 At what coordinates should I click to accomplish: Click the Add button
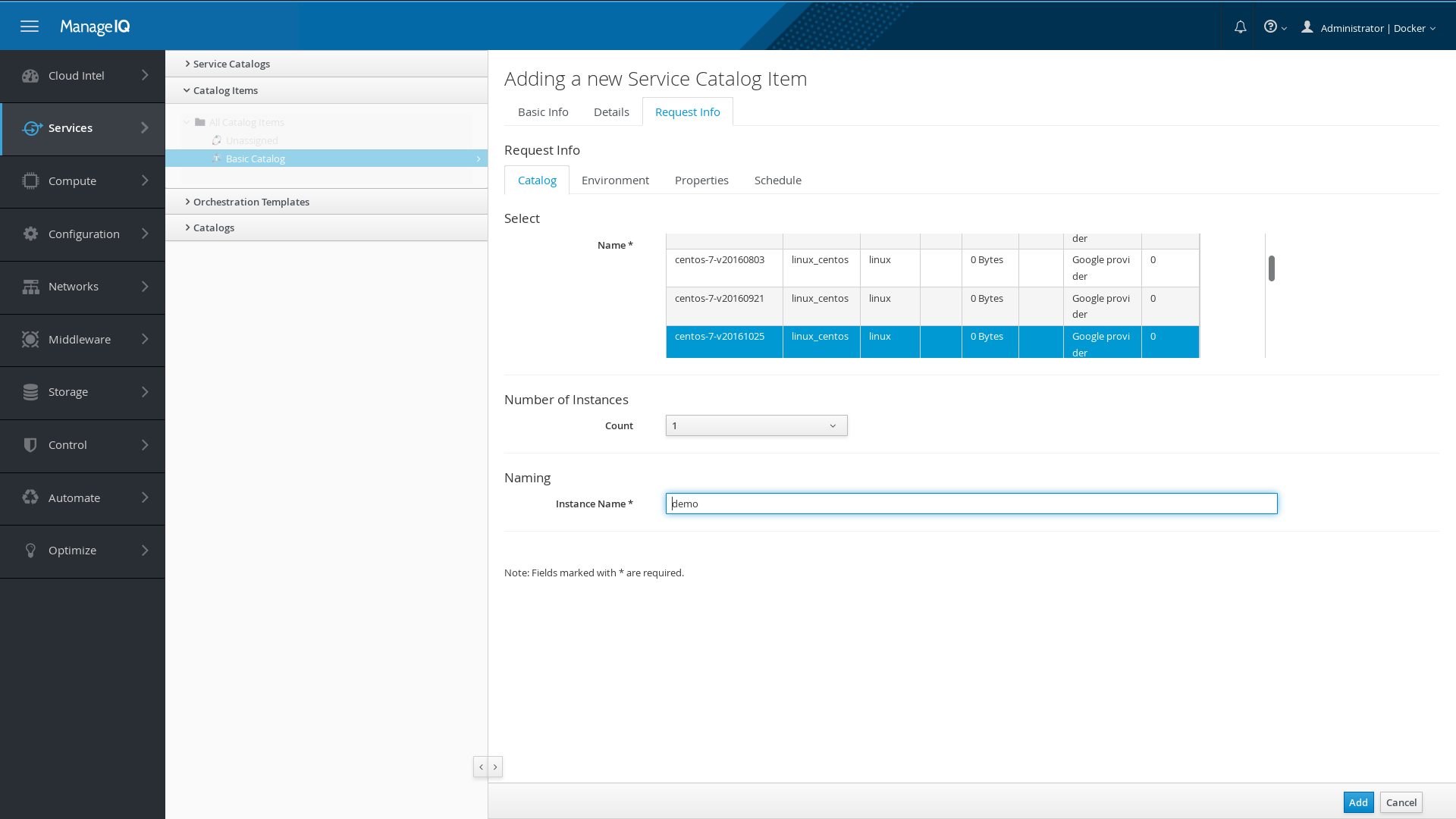(x=1358, y=802)
